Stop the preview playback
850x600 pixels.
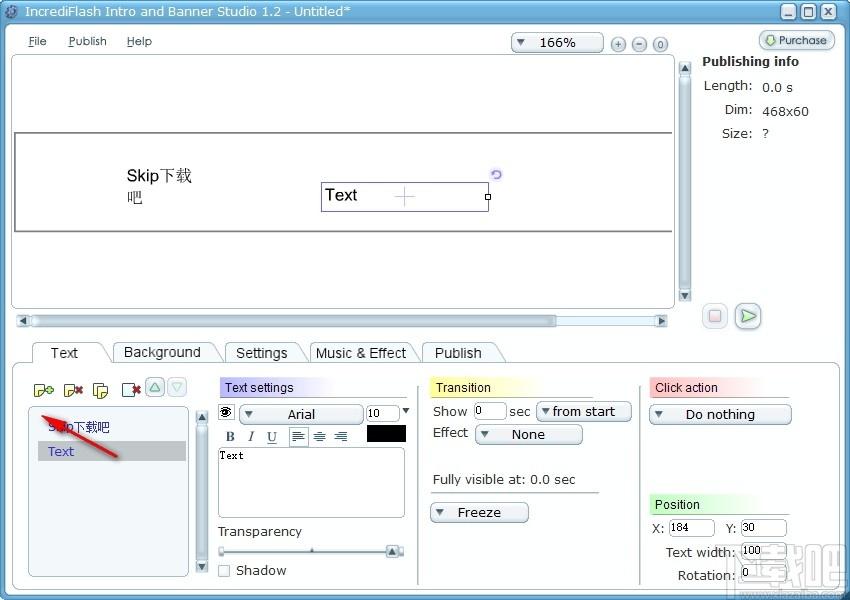pyautogui.click(x=715, y=316)
